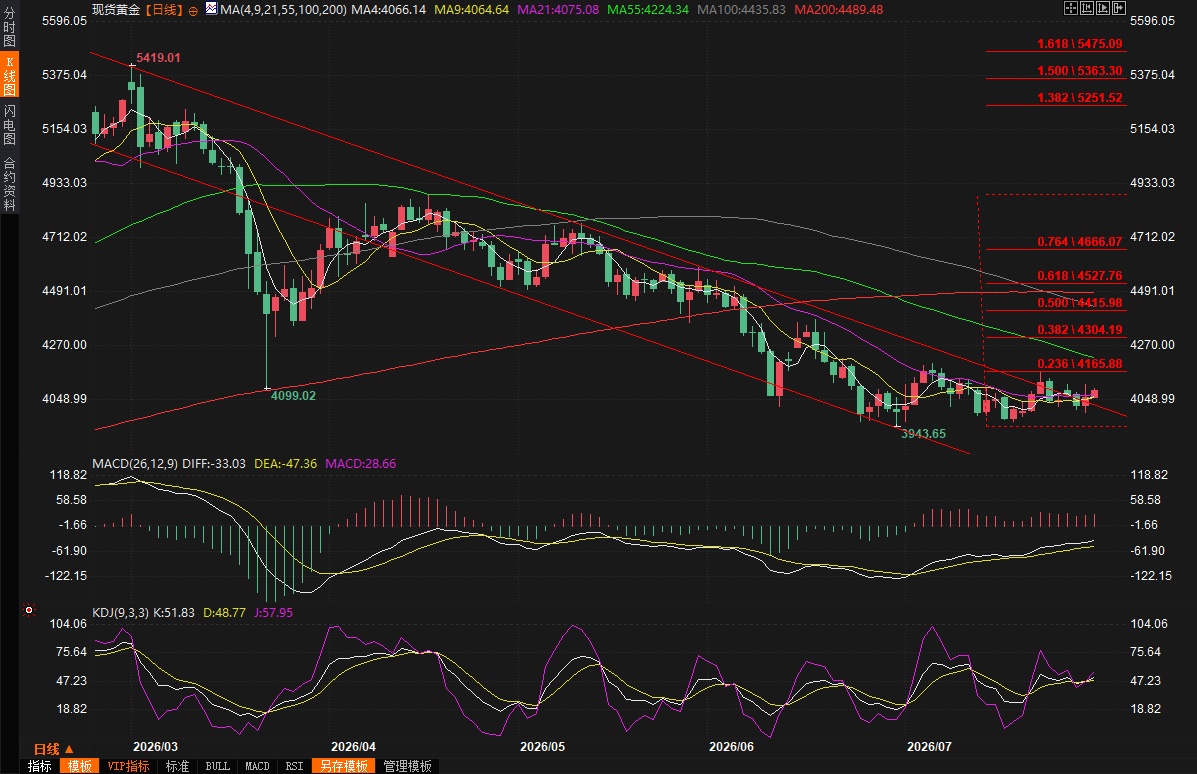Click the D:48.77 value
Image resolution: width=1197 pixels, height=774 pixels.
(x=224, y=612)
